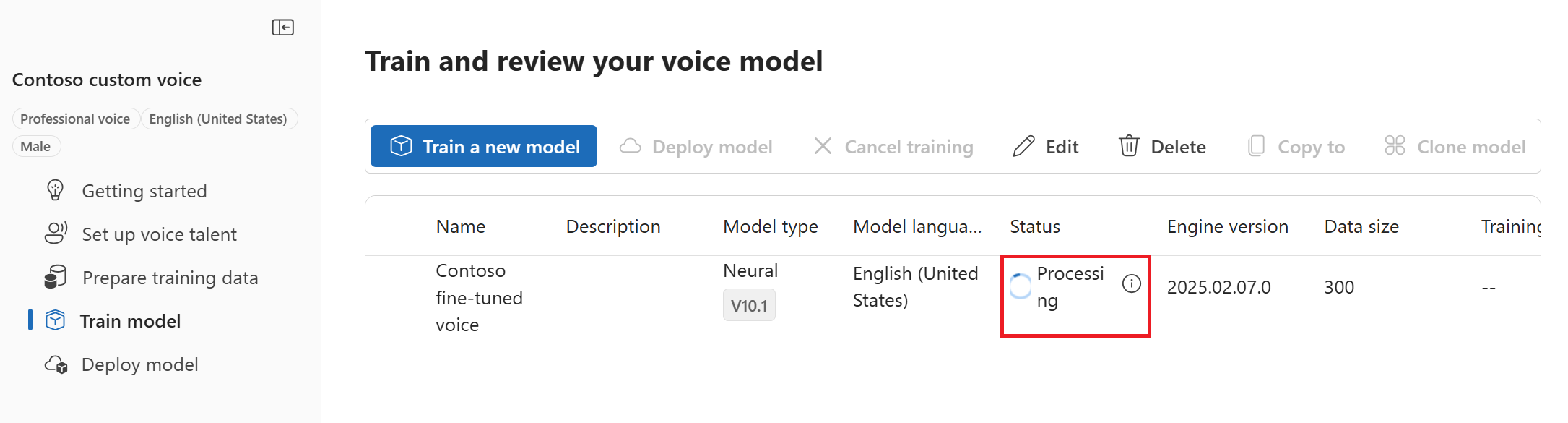
Task: Collapse the sidebar with panel icon
Action: [282, 27]
